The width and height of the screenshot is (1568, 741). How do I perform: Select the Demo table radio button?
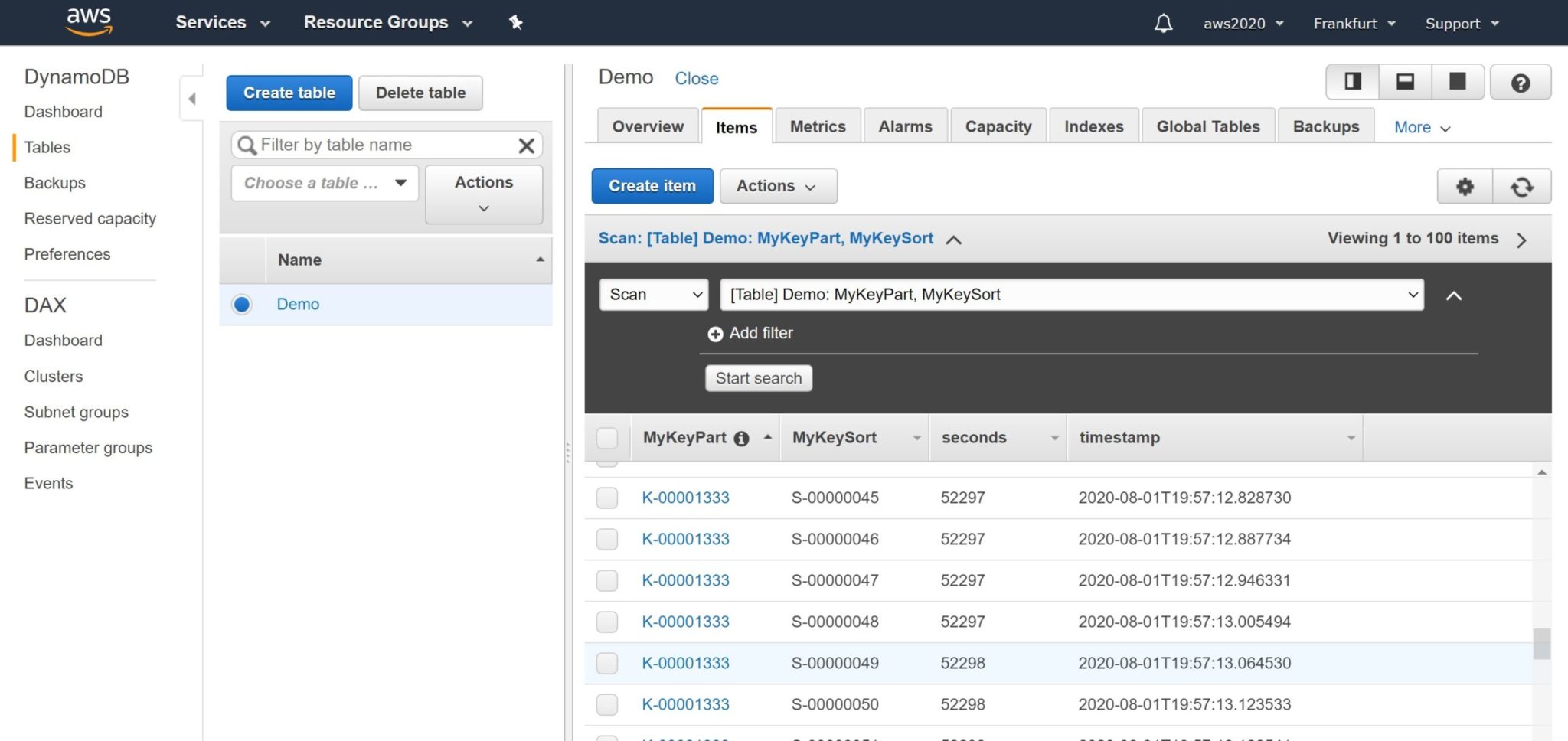tap(242, 305)
